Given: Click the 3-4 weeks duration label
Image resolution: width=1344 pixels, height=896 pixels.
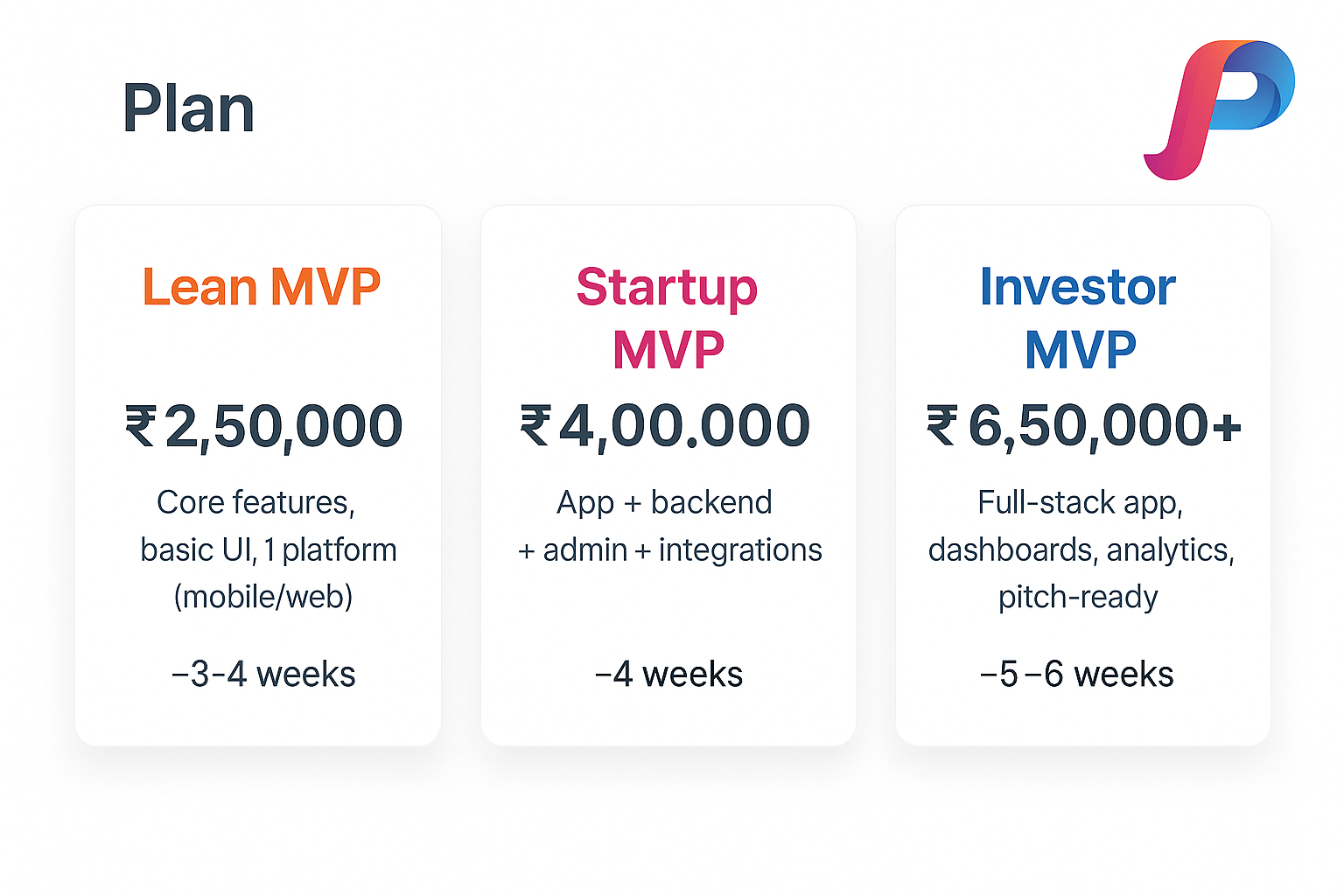Looking at the screenshot, I should click(x=263, y=675).
